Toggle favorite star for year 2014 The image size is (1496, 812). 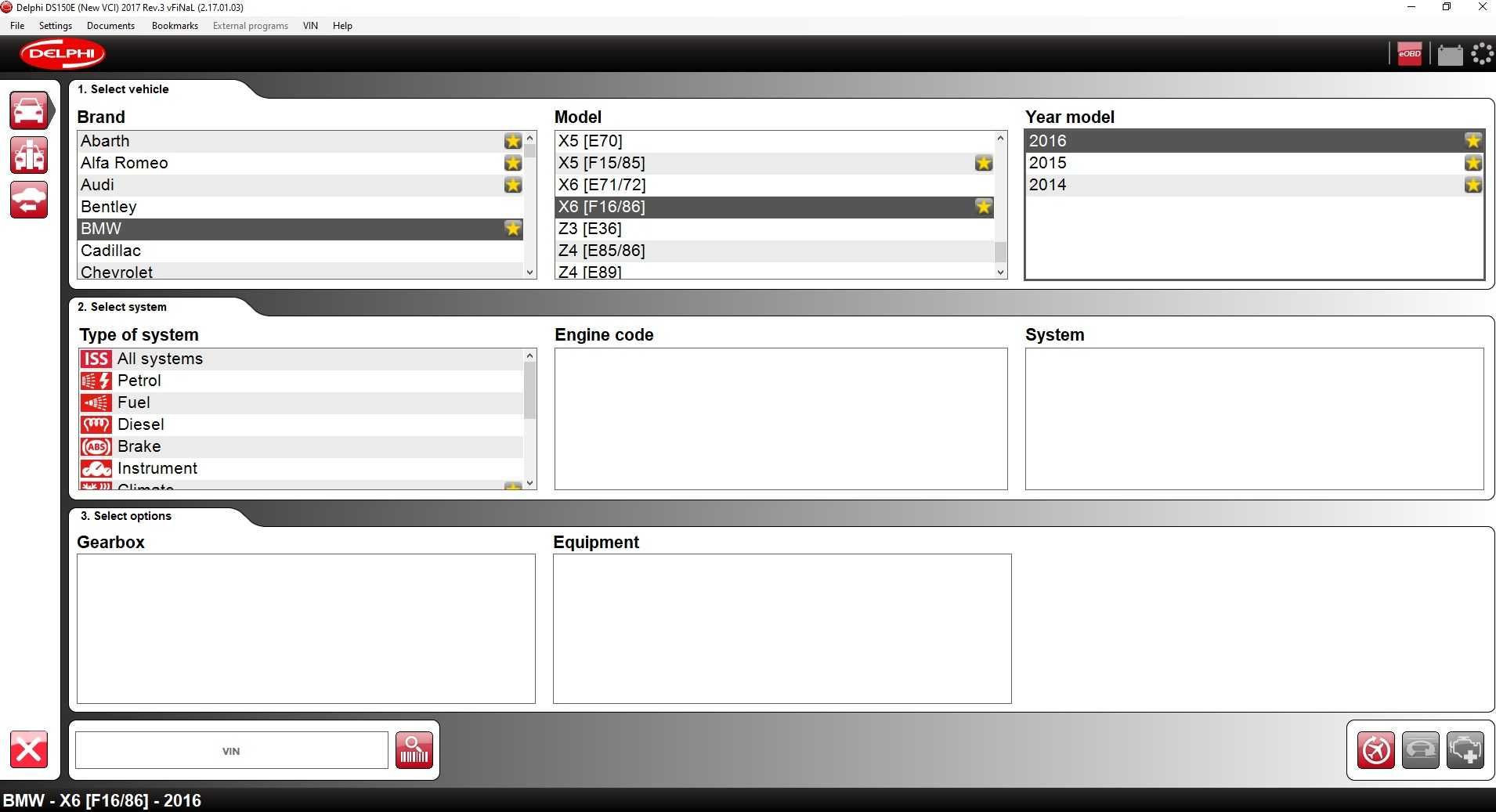[1473, 185]
